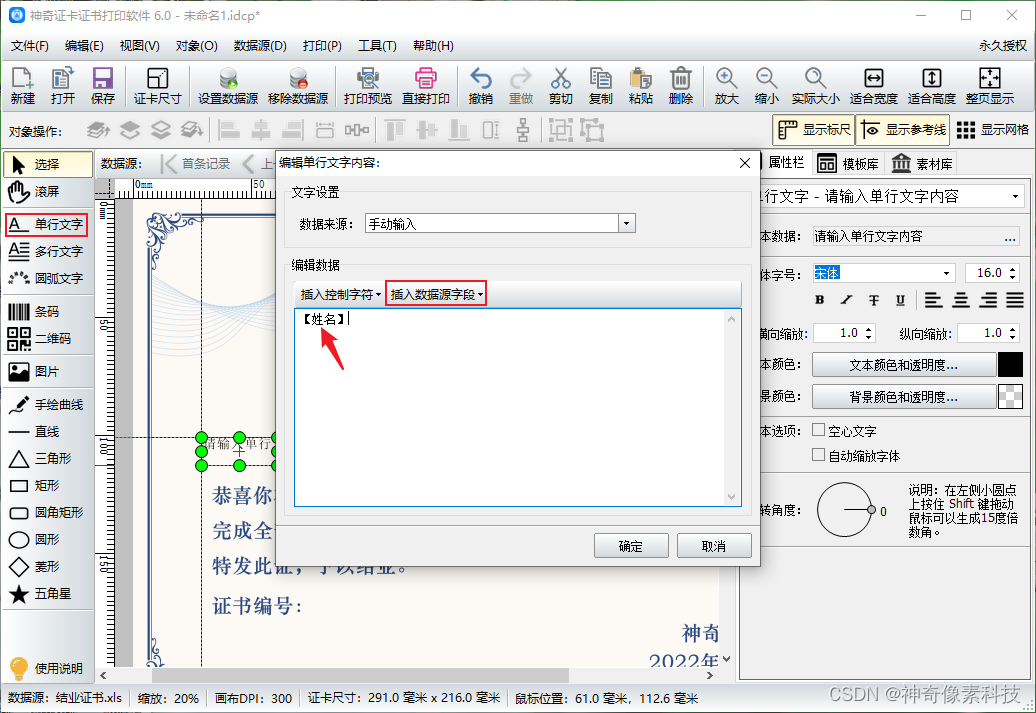Click the 设置数据源 icon
This screenshot has width=1036, height=713.
click(228, 86)
